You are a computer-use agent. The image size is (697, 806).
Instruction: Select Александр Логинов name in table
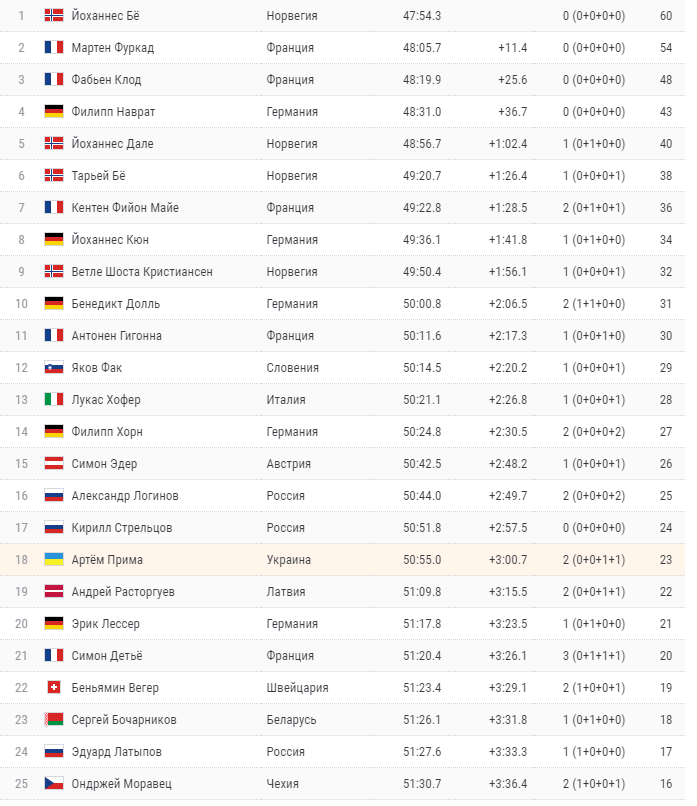[x=125, y=496]
